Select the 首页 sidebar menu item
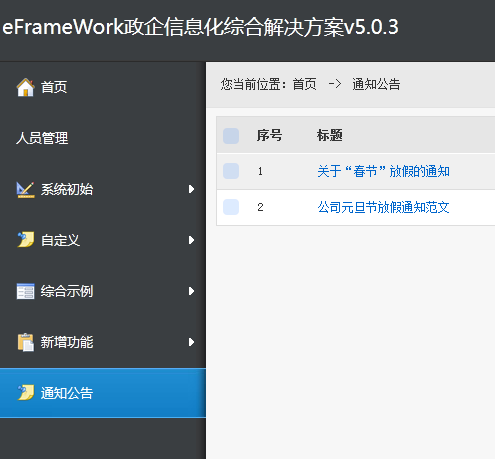Image resolution: width=495 pixels, height=459 pixels. [x=103, y=87]
